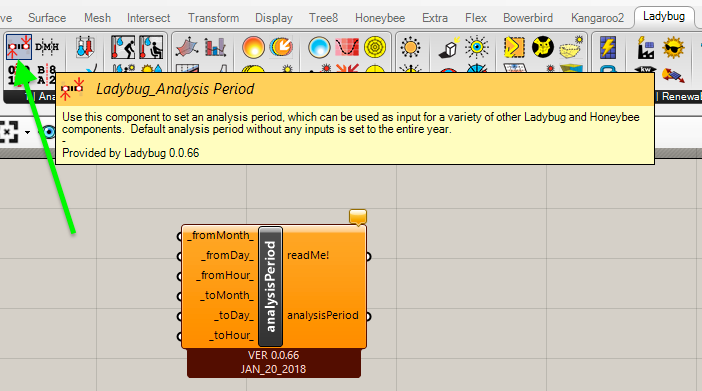702x391 pixels.
Task: Click the Renewal panel label on the ribbon
Action: point(680,96)
